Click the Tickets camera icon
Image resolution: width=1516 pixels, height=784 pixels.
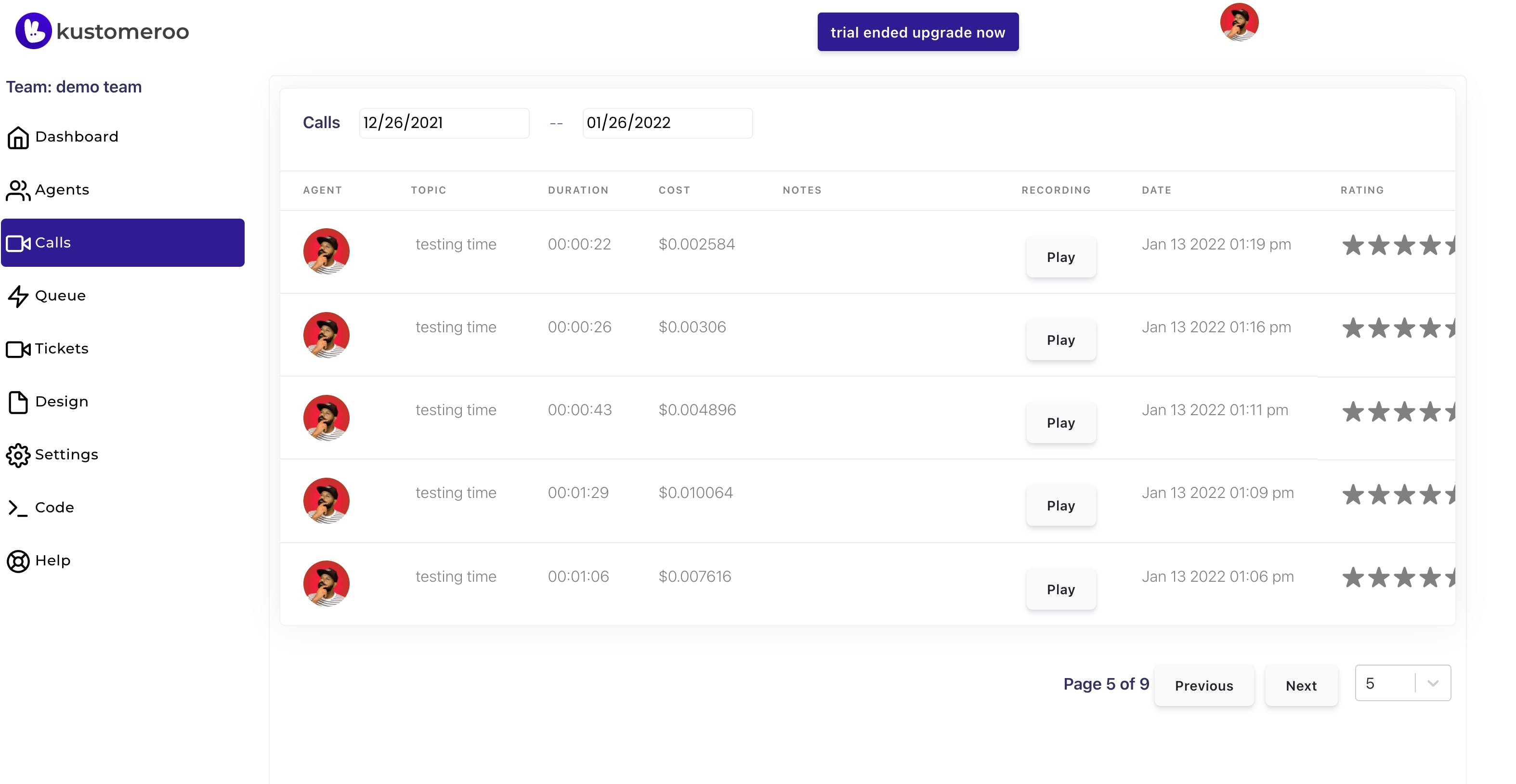(x=18, y=349)
